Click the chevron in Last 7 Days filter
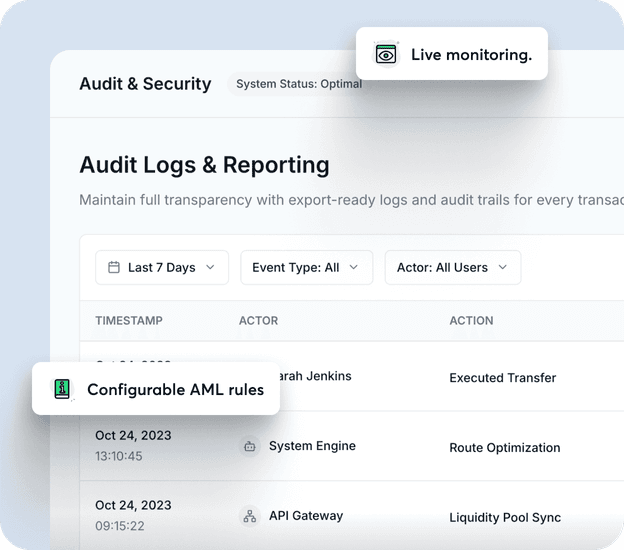Viewport: 624px width, 550px height. (210, 267)
